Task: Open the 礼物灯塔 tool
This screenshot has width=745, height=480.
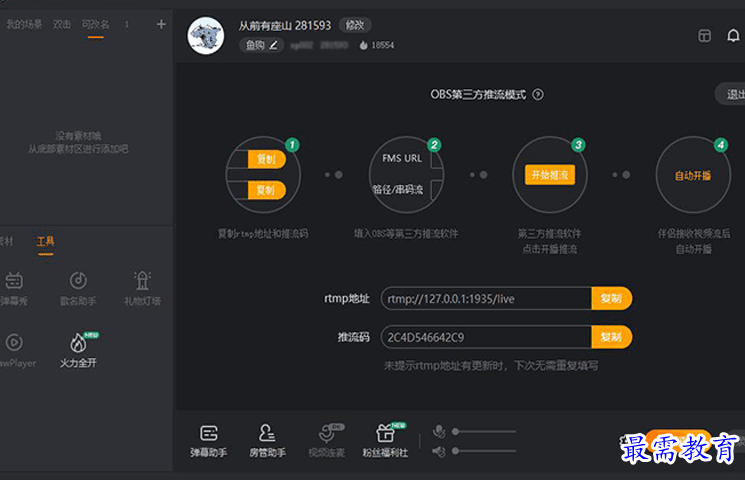Action: click(x=142, y=289)
